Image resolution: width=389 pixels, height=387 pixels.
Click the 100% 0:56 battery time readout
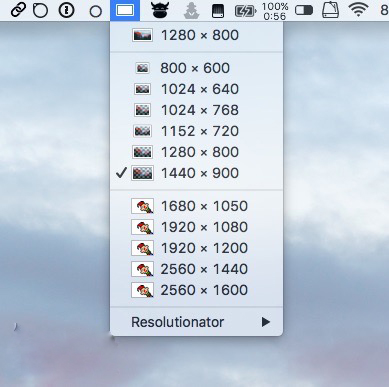[x=275, y=11]
